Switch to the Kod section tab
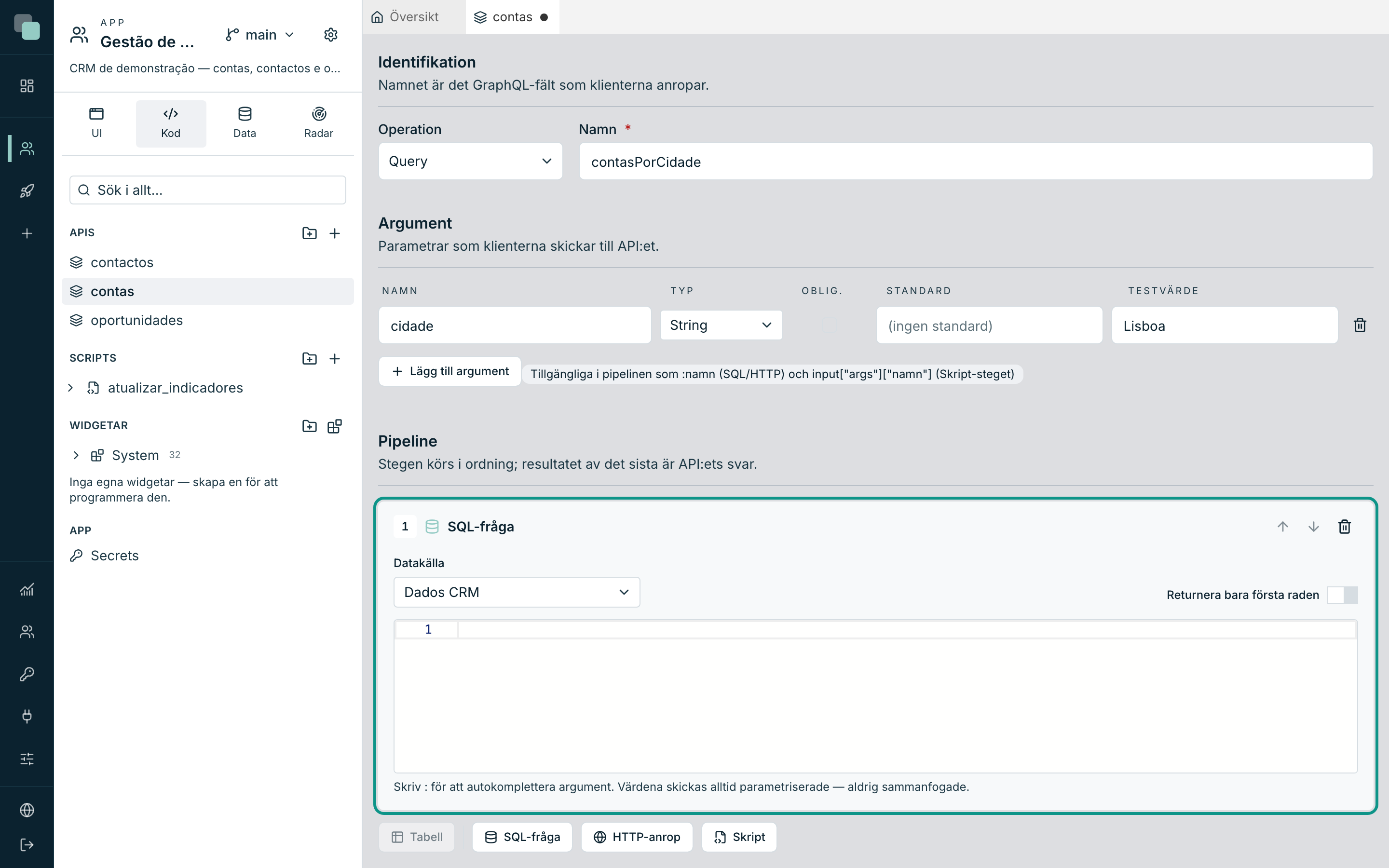Image resolution: width=1389 pixels, height=868 pixels. click(170, 123)
